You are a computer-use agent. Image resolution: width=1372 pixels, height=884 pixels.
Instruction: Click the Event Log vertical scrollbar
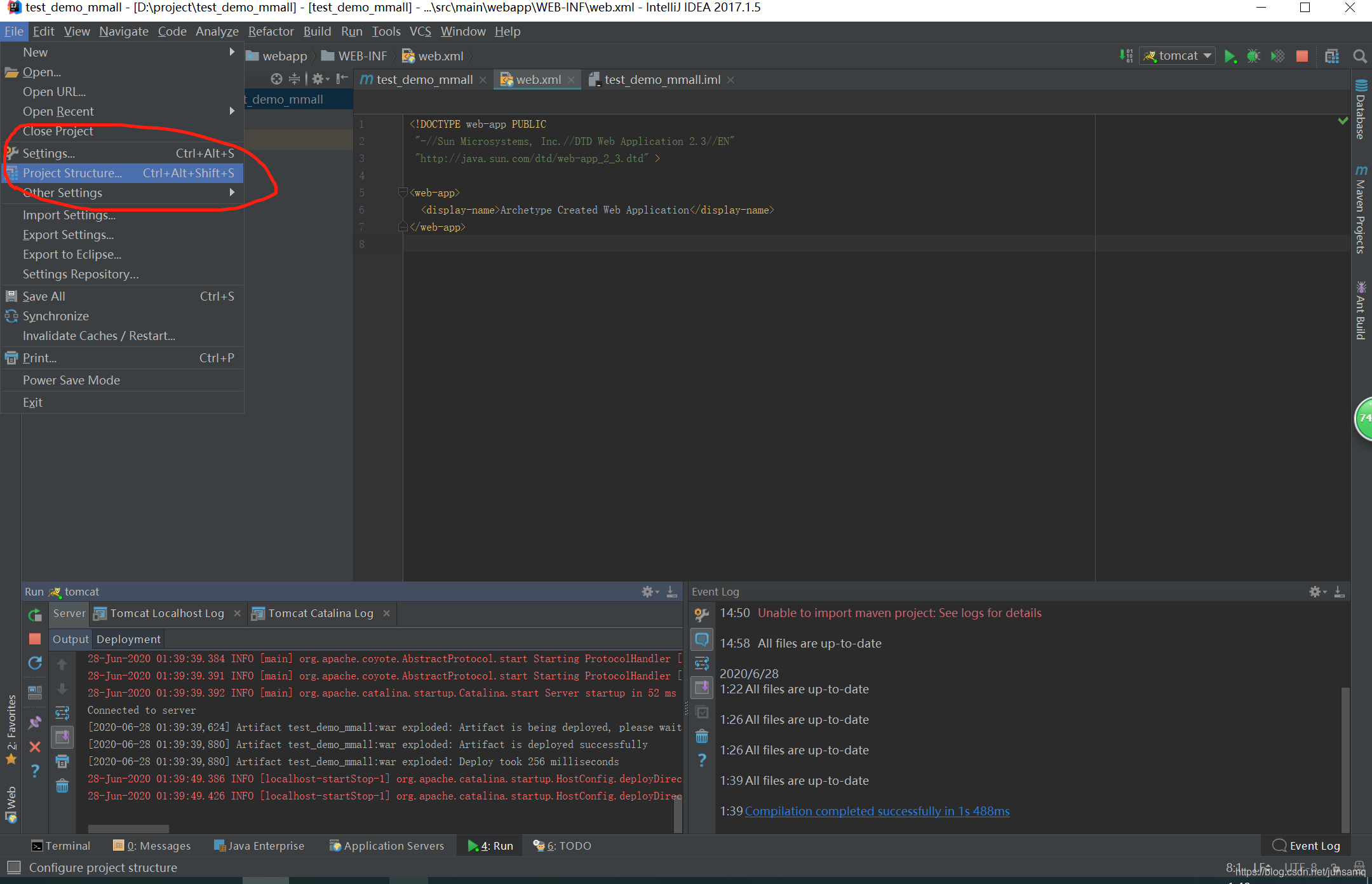[x=1345, y=759]
